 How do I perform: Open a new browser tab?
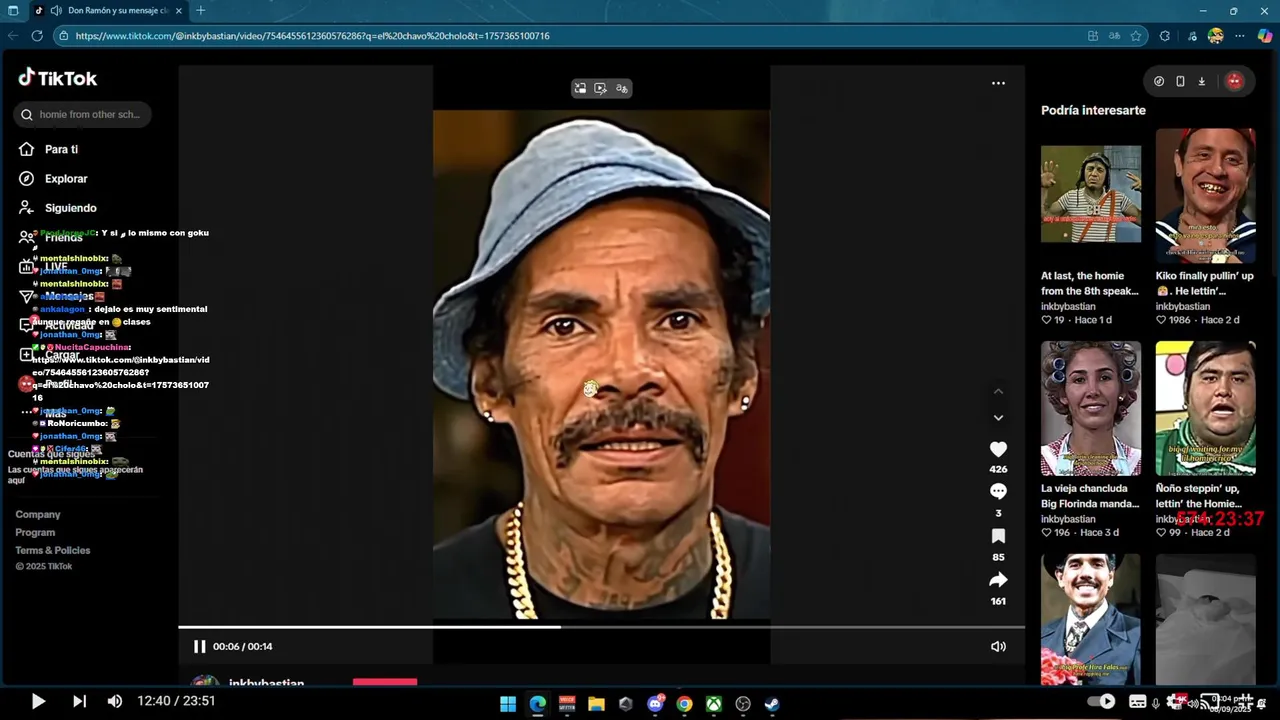[x=201, y=10]
